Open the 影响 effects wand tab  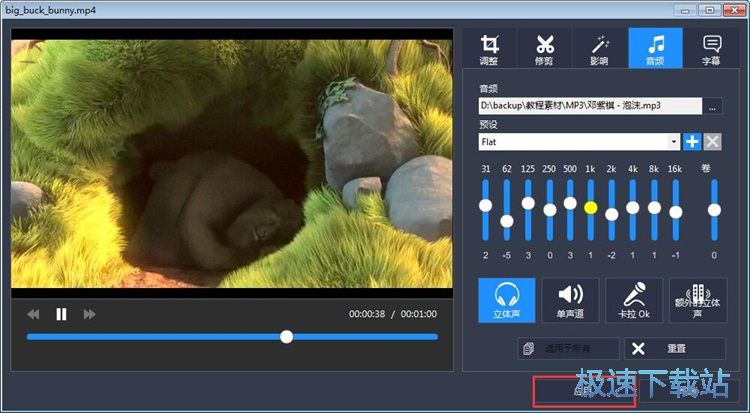(600, 48)
